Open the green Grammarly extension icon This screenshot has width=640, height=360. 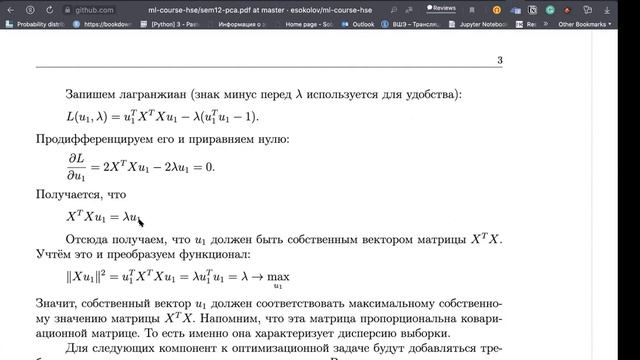(x=550, y=10)
